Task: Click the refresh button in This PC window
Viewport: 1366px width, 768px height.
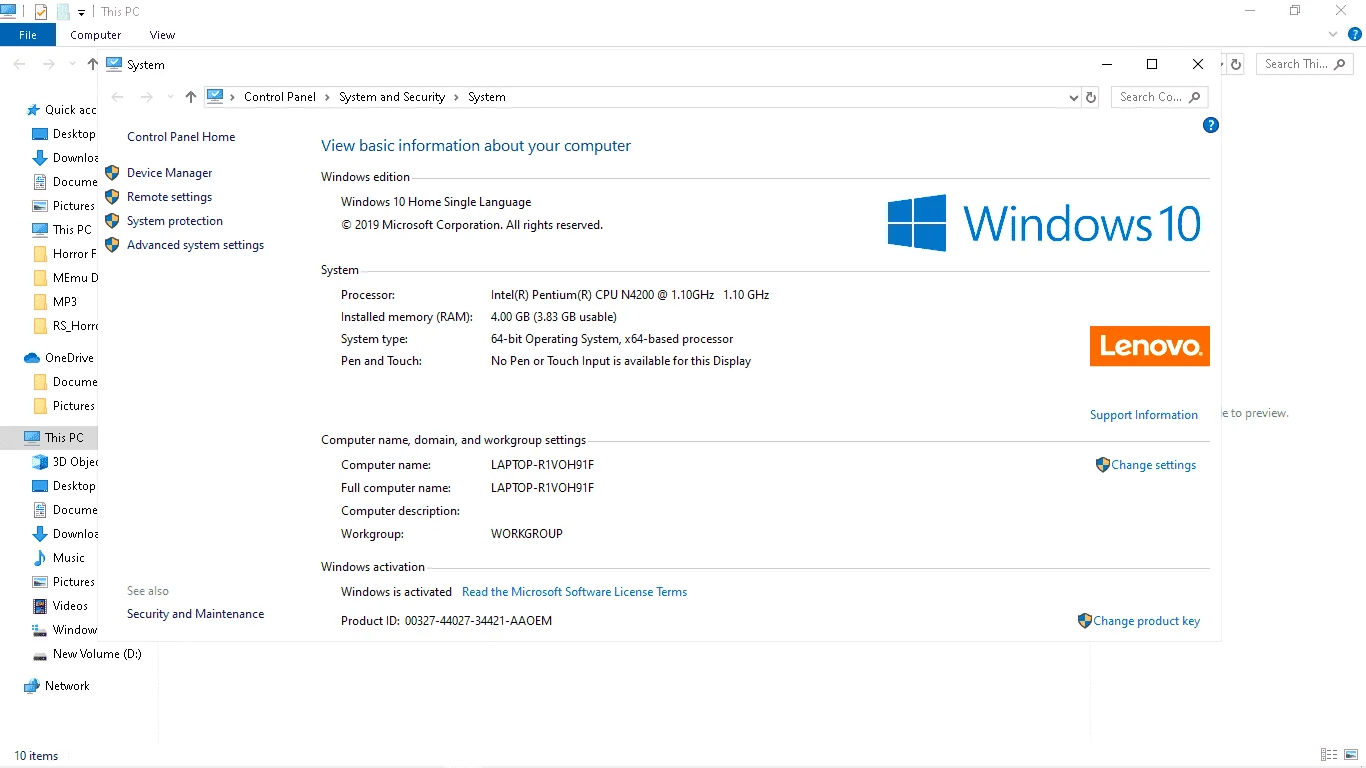Action: tap(1236, 64)
